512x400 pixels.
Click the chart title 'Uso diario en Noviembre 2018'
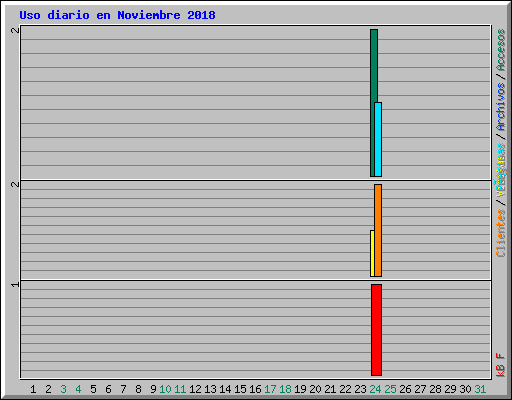click(117, 15)
